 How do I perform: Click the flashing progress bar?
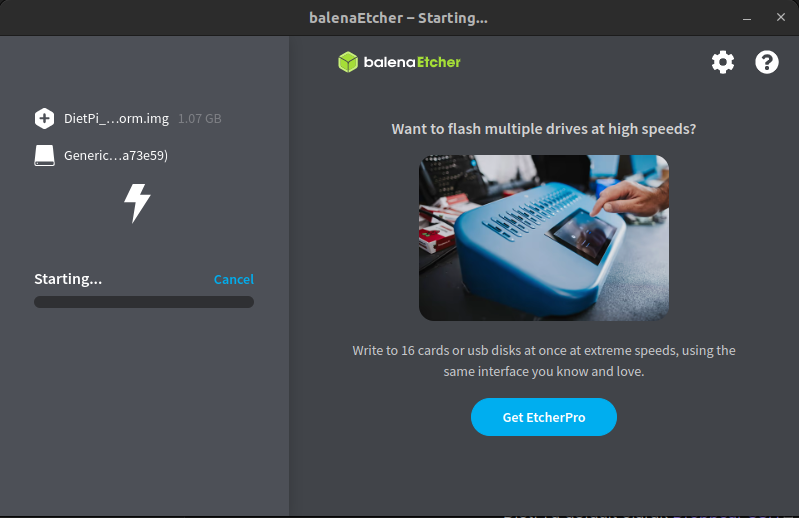click(144, 302)
